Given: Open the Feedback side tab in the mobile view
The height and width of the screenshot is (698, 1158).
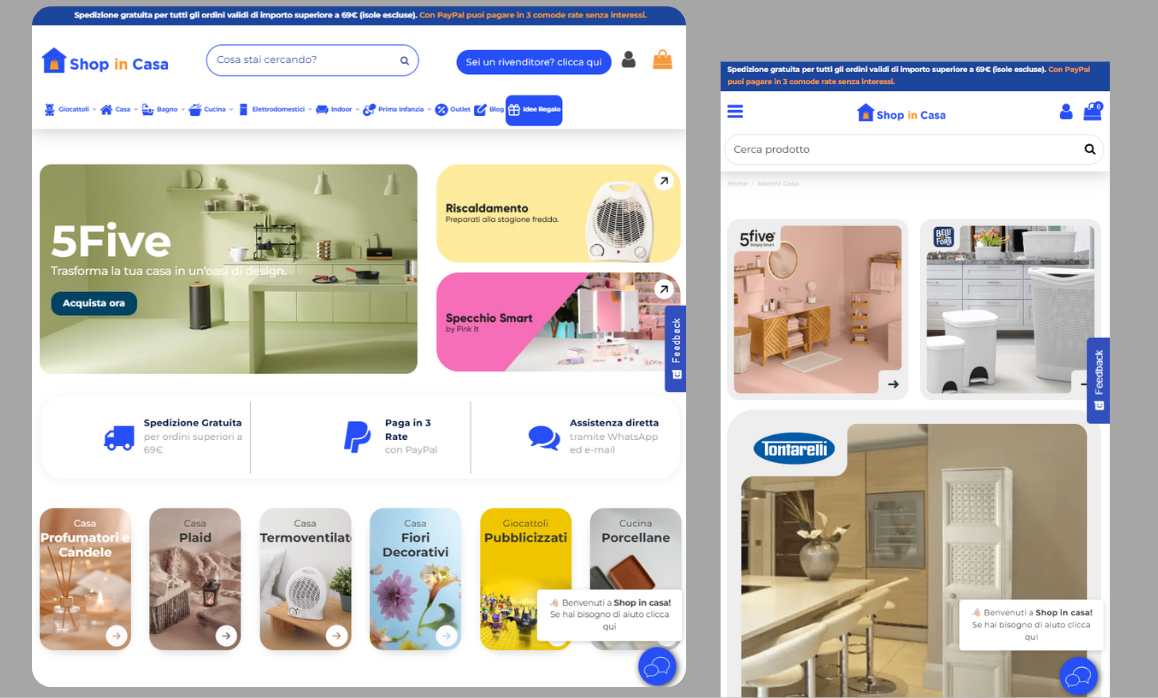Looking at the screenshot, I should pos(1098,380).
